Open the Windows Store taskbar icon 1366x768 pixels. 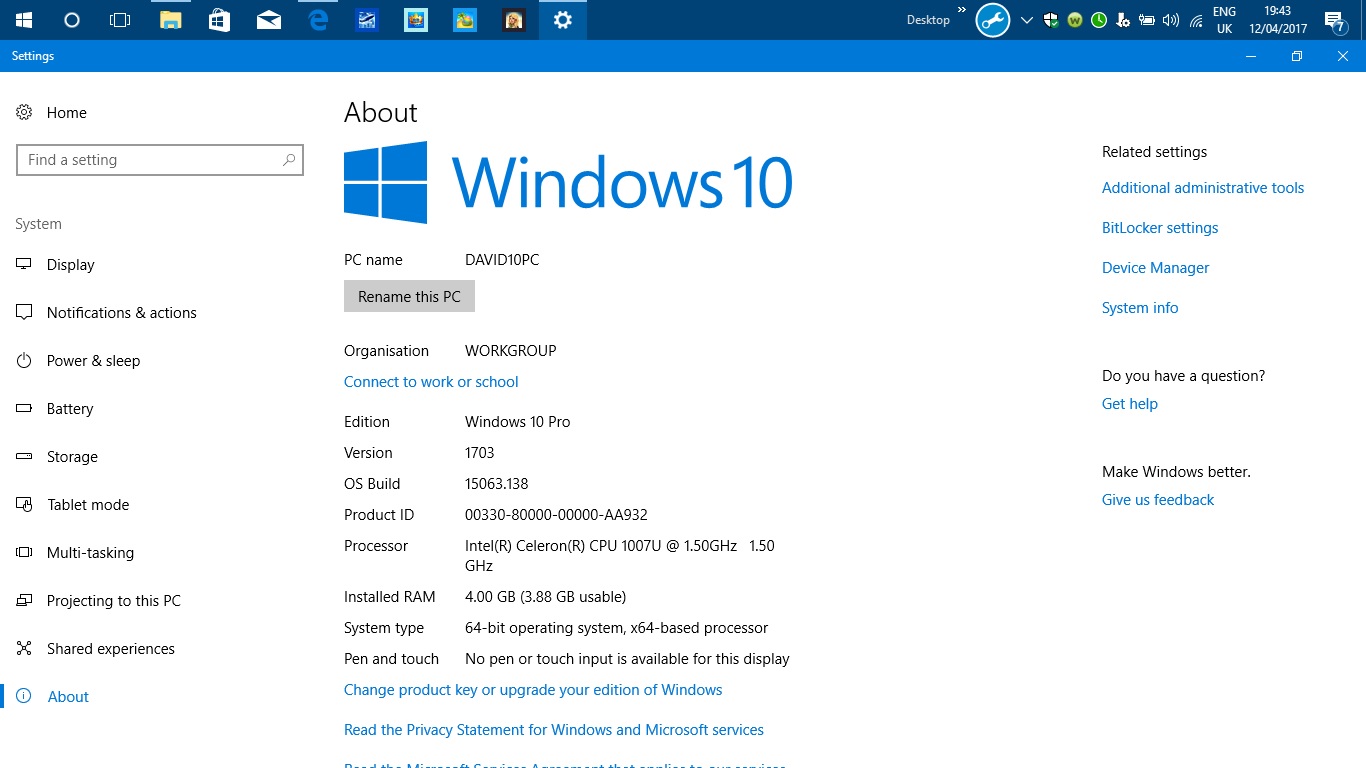(x=220, y=20)
